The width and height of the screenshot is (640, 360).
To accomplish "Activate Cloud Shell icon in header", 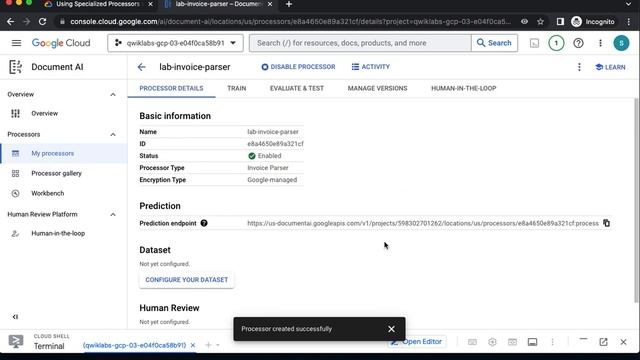I will click(534, 43).
